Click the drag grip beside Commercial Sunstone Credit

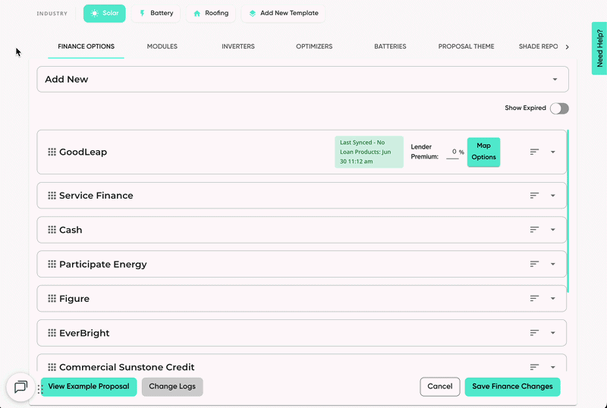52,367
